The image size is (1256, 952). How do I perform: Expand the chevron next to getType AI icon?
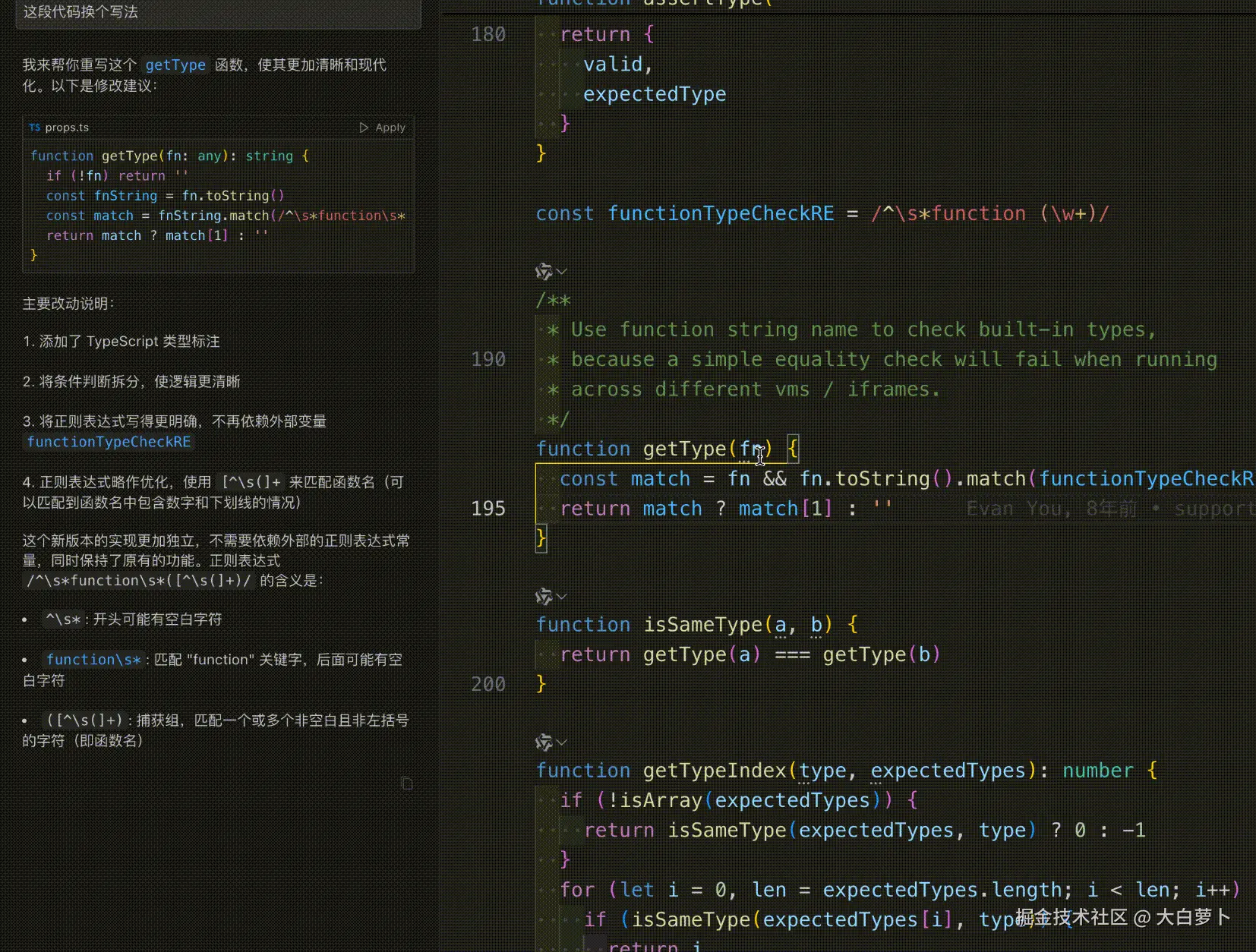(x=562, y=272)
